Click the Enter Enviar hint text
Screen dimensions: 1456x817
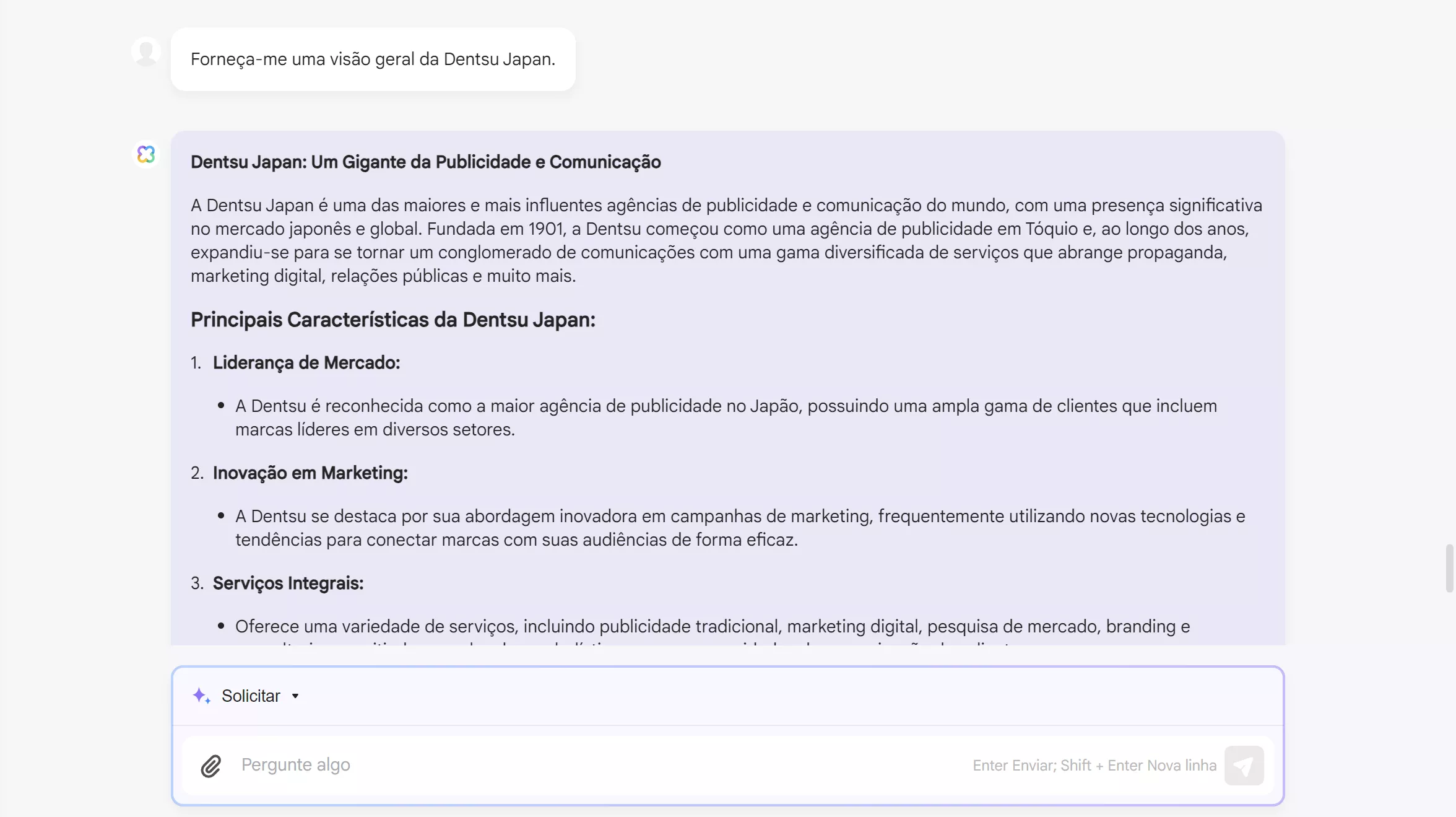coord(1094,765)
